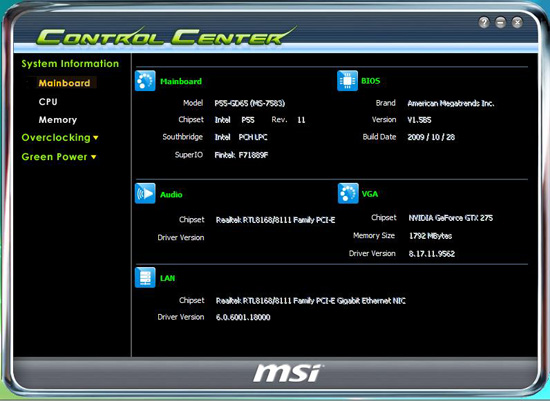Click memory size value 1792 MBytes
This screenshot has width=550, height=401.
coord(430,236)
